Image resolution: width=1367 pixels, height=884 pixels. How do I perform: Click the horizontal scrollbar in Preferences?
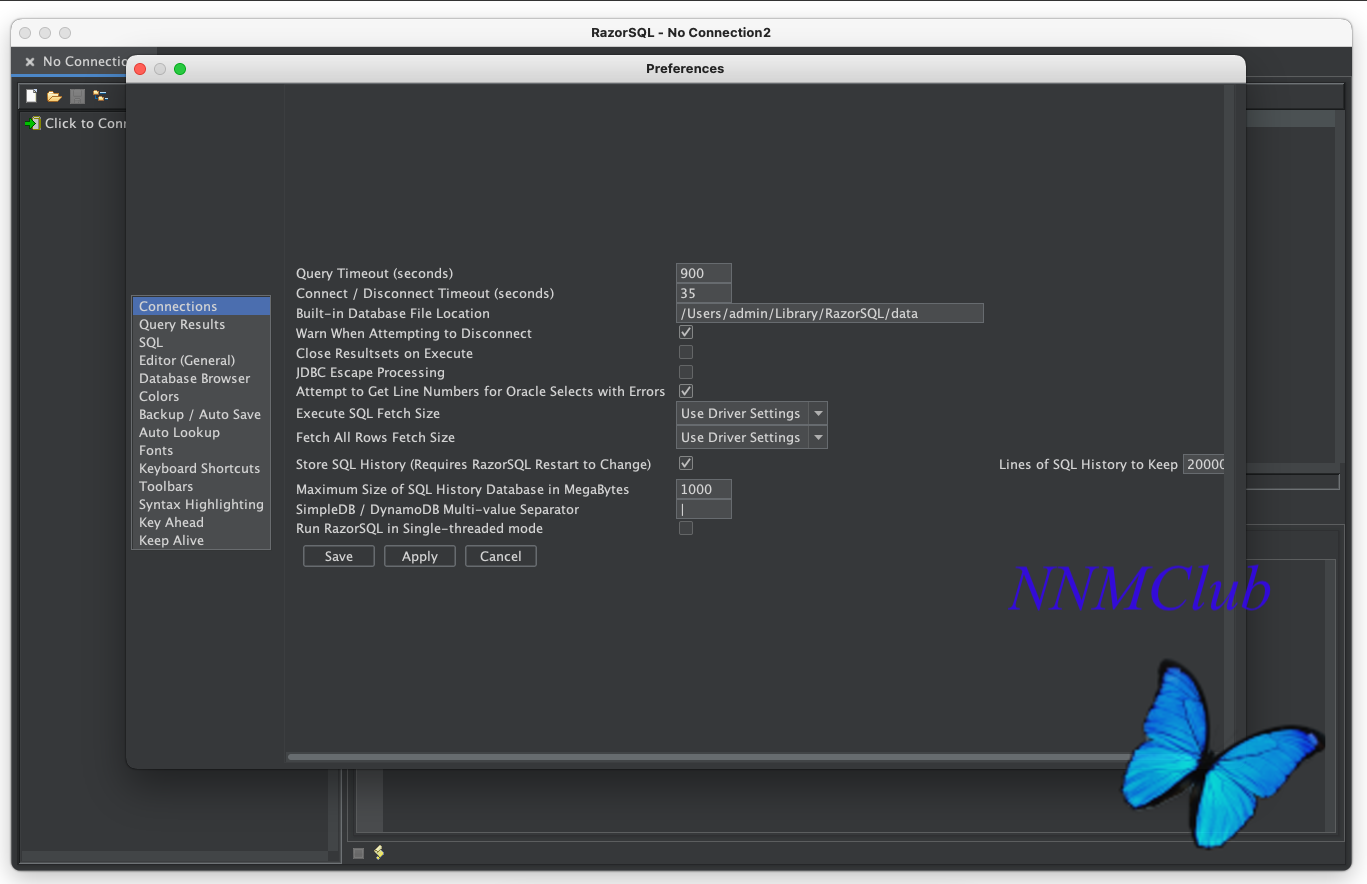710,757
